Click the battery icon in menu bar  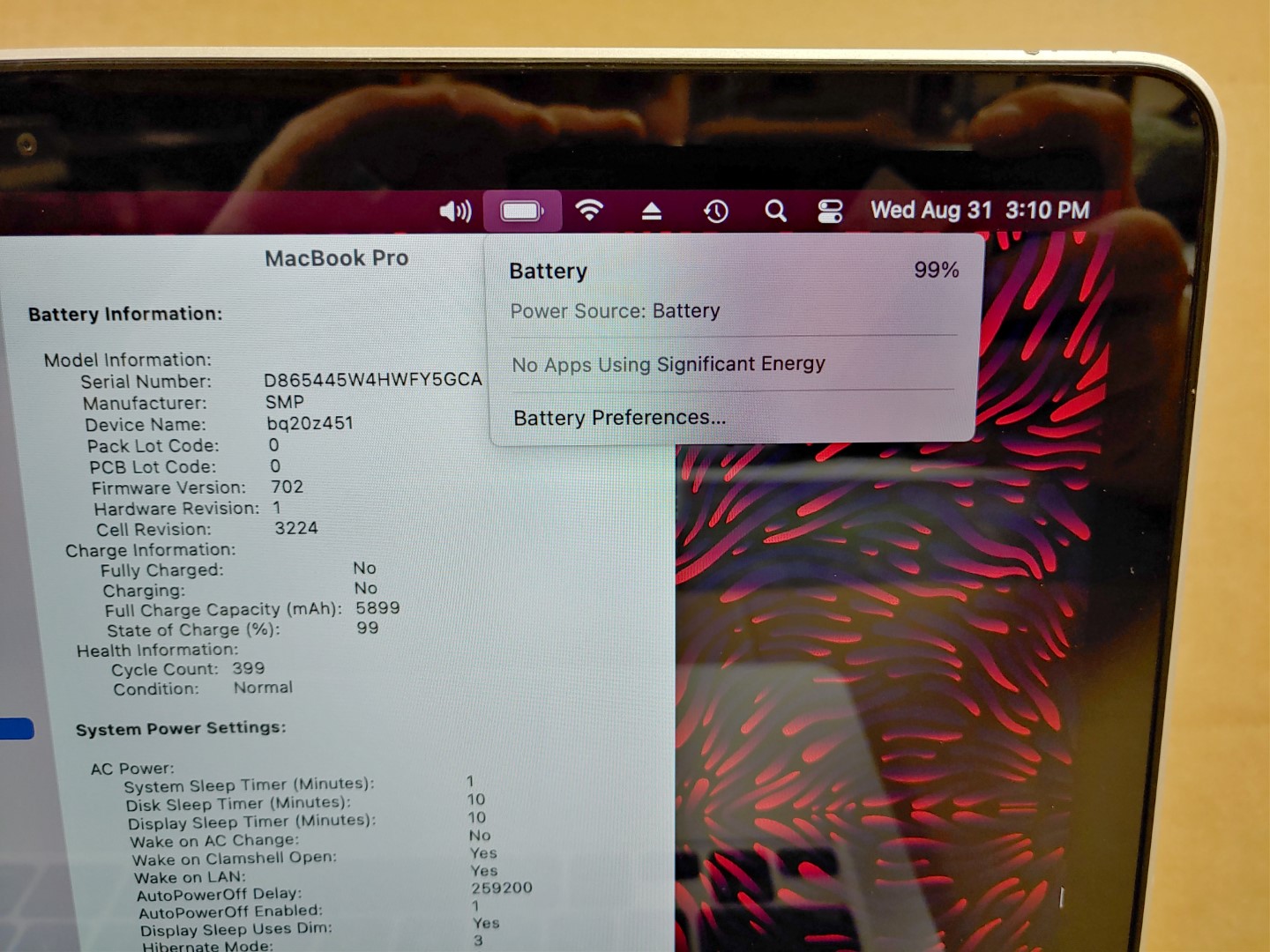pyautogui.click(x=522, y=211)
